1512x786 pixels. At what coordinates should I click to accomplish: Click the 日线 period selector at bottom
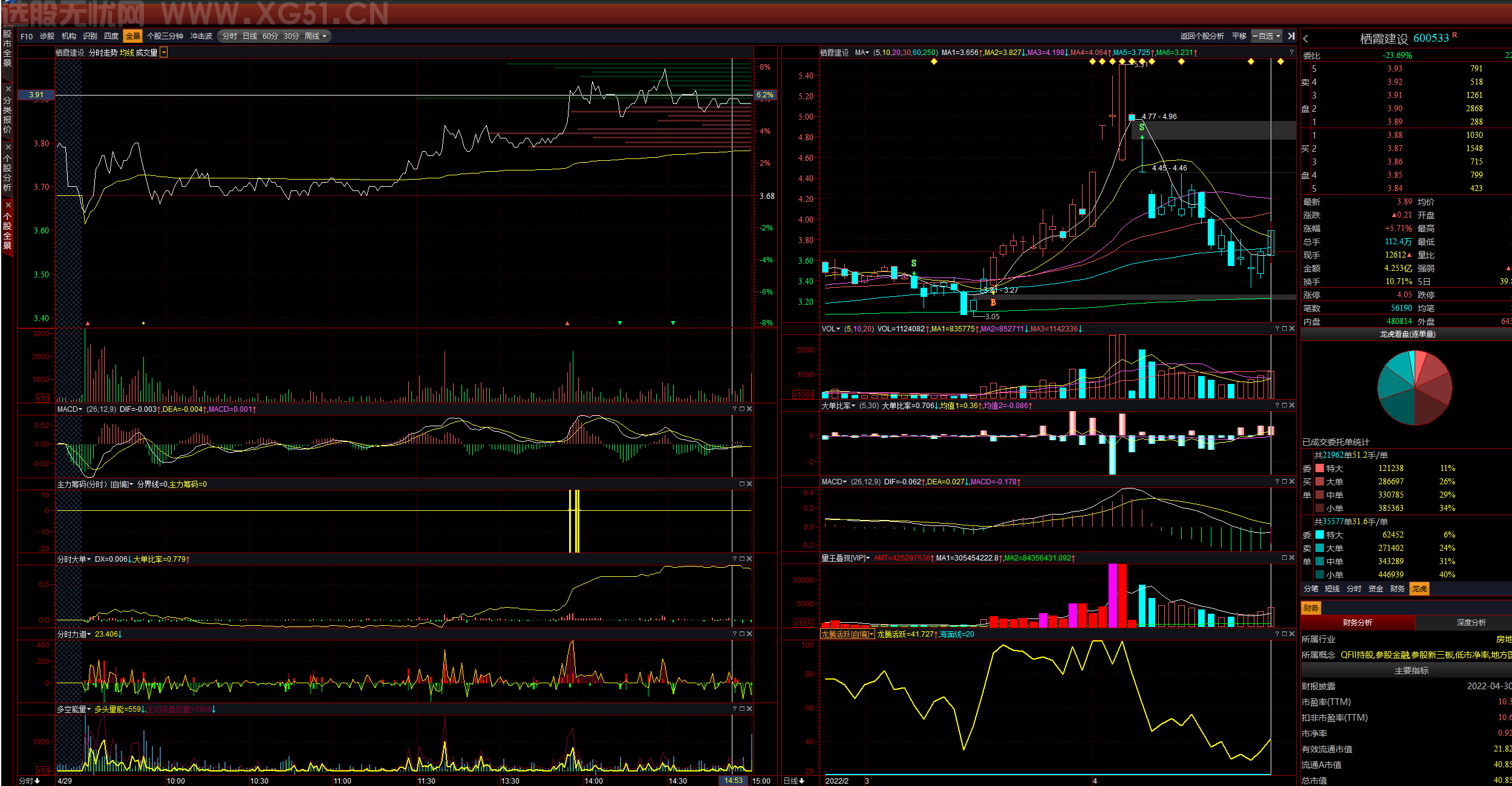pos(793,781)
